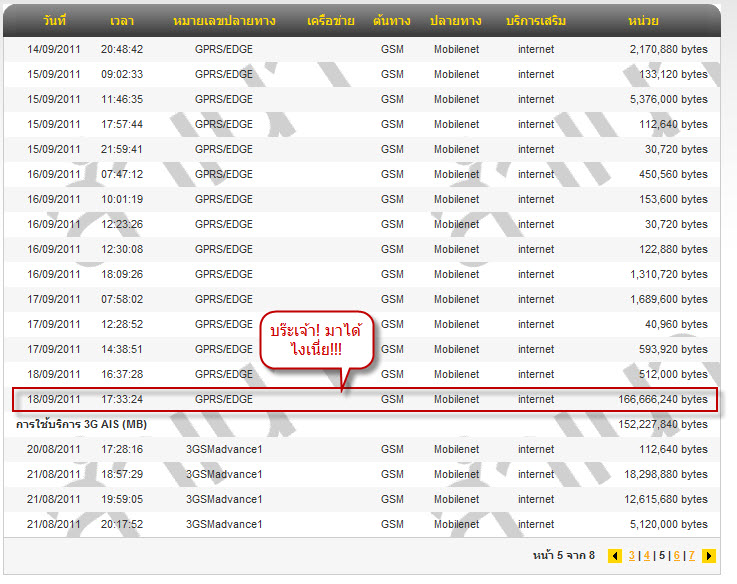Image resolution: width=737 pixels, height=584 pixels.
Task: Click the ปลายทาง column header
Action: coord(455,21)
